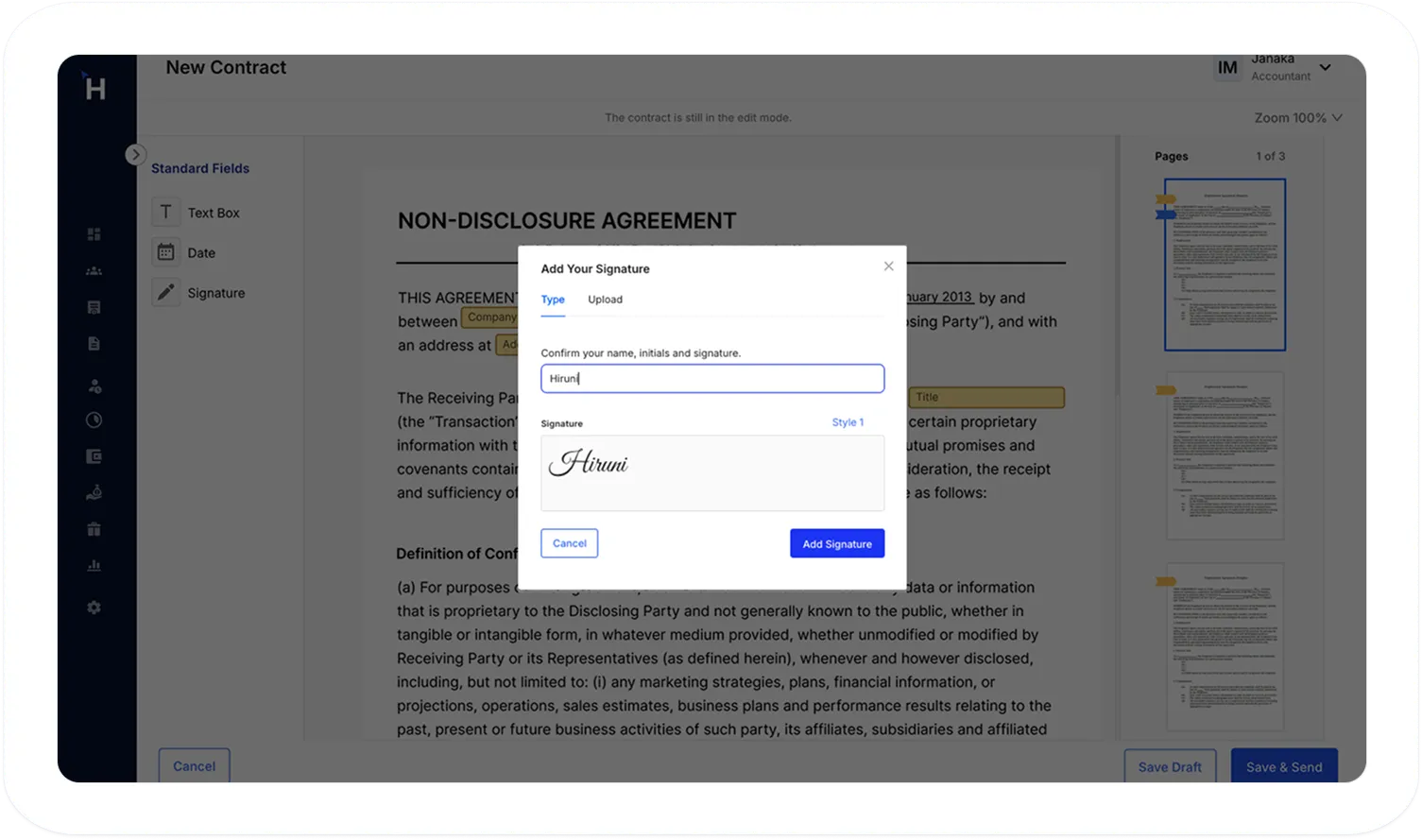Open the wallet icon in sidebar
Viewport: 1422px width, 840px height.
(94, 456)
